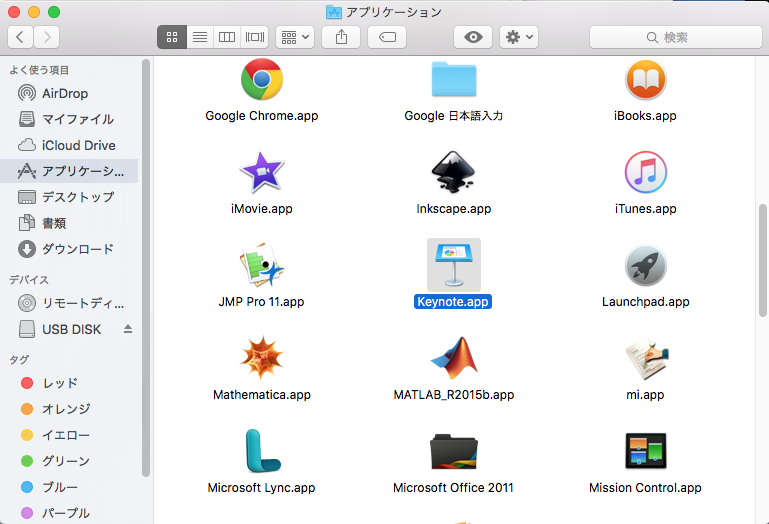Click the Share toolbar button
The image size is (769, 524).
(341, 37)
